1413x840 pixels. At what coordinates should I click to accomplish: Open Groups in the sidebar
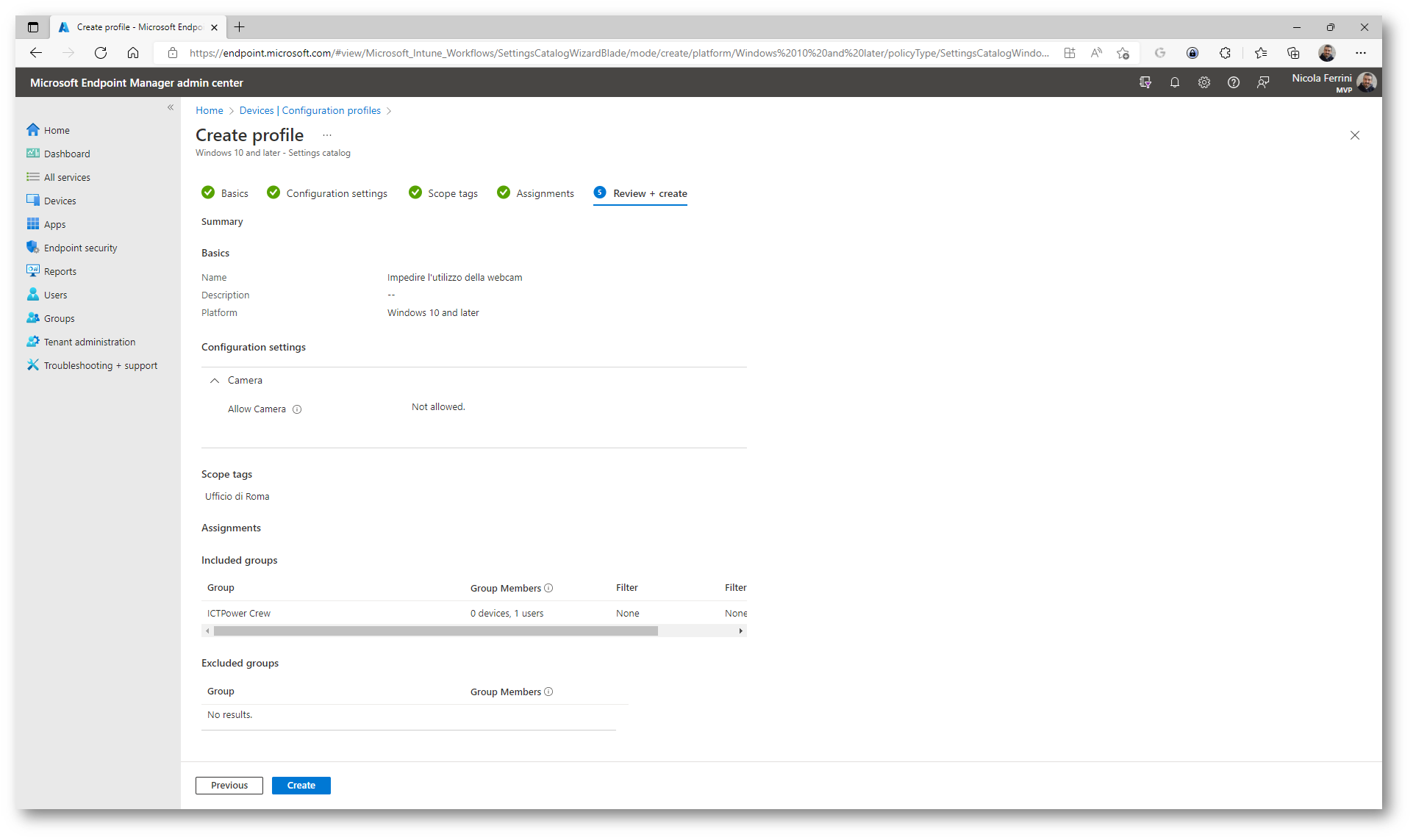[x=51, y=318]
